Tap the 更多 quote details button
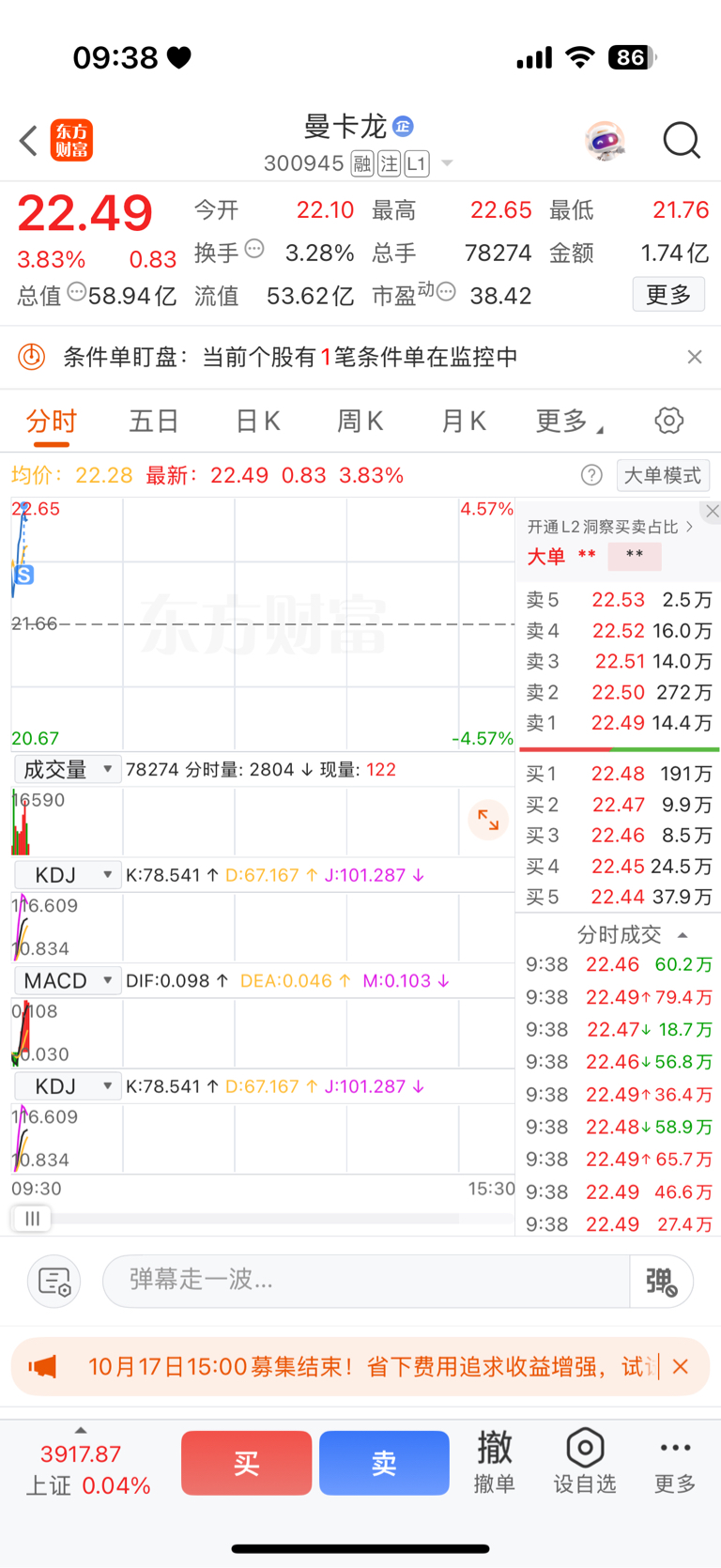This screenshot has width=721, height=1568. click(x=668, y=295)
